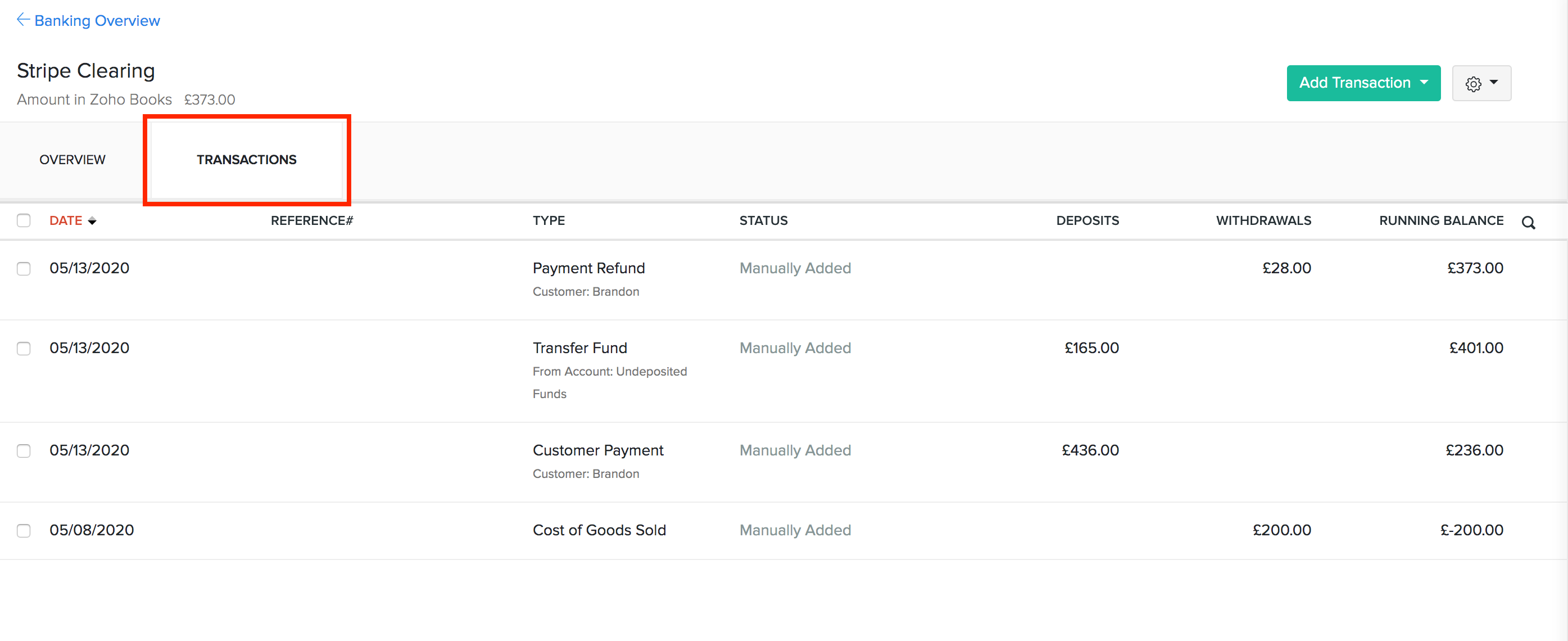
Task: Click the search magnifier in the table header
Action: [1529, 222]
